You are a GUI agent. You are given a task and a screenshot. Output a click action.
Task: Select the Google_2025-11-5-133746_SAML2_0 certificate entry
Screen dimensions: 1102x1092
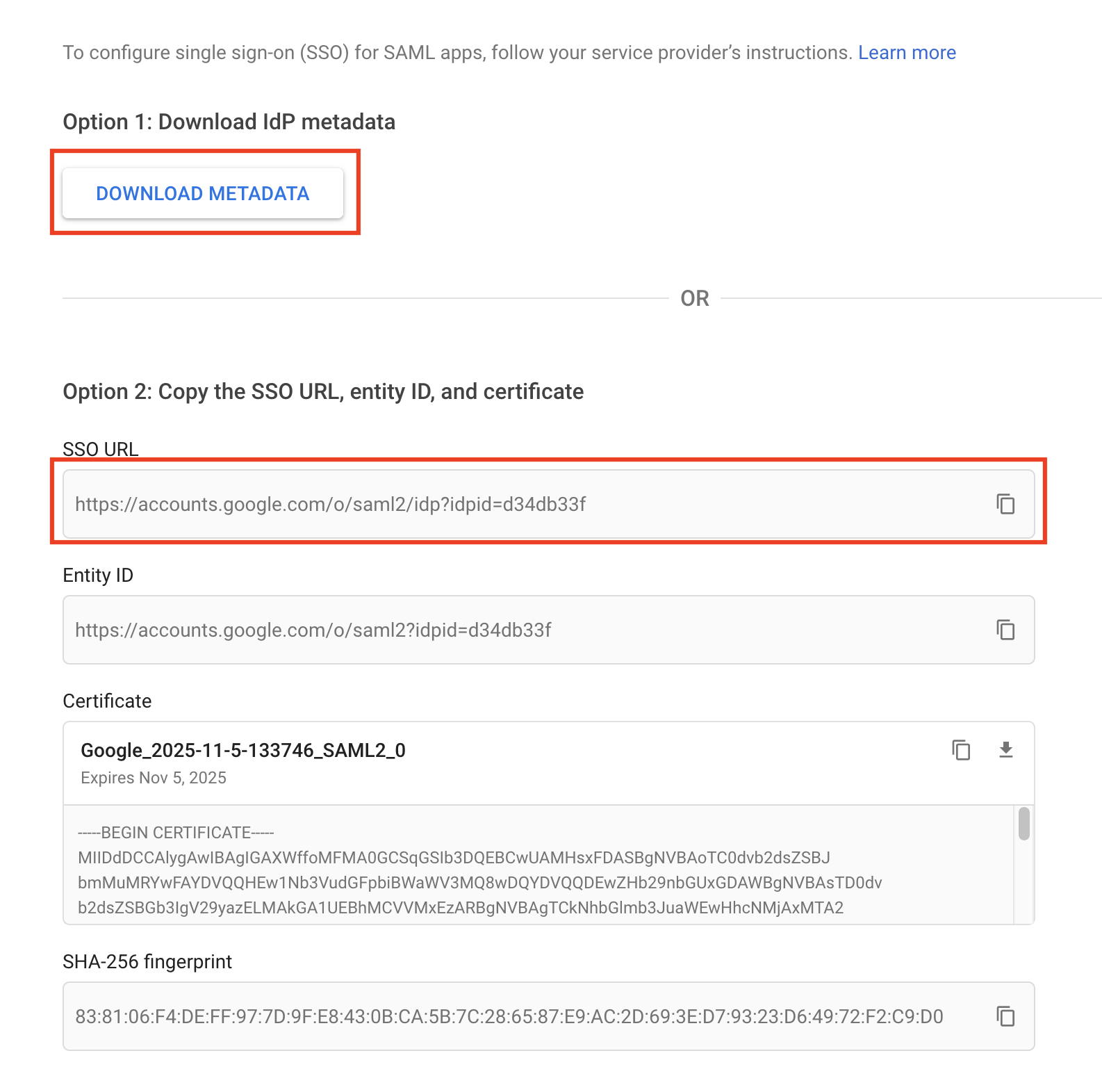click(x=245, y=751)
